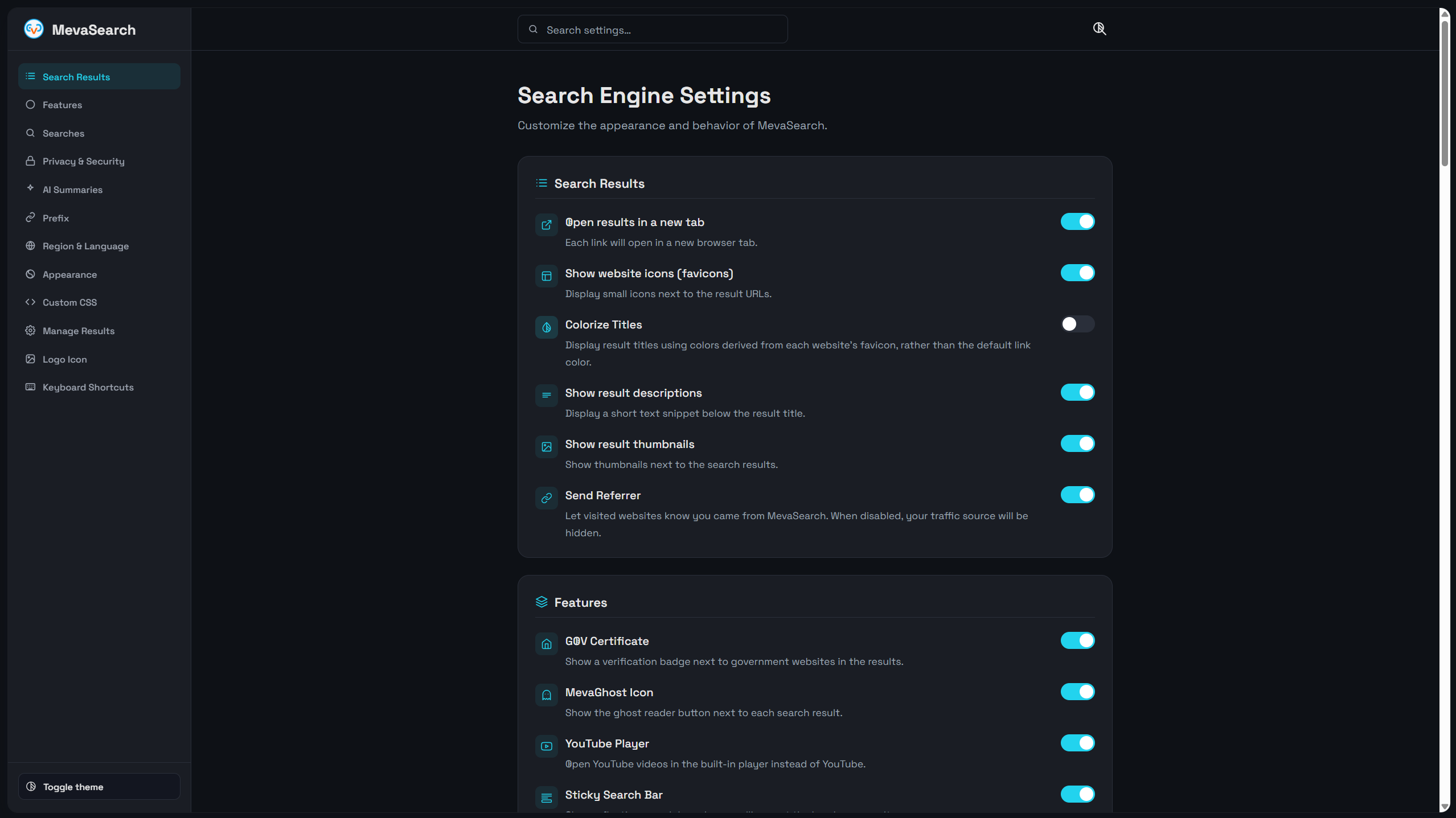Click the MevaSearch logo icon
Viewport: 1456px width, 818px height.
point(34,29)
